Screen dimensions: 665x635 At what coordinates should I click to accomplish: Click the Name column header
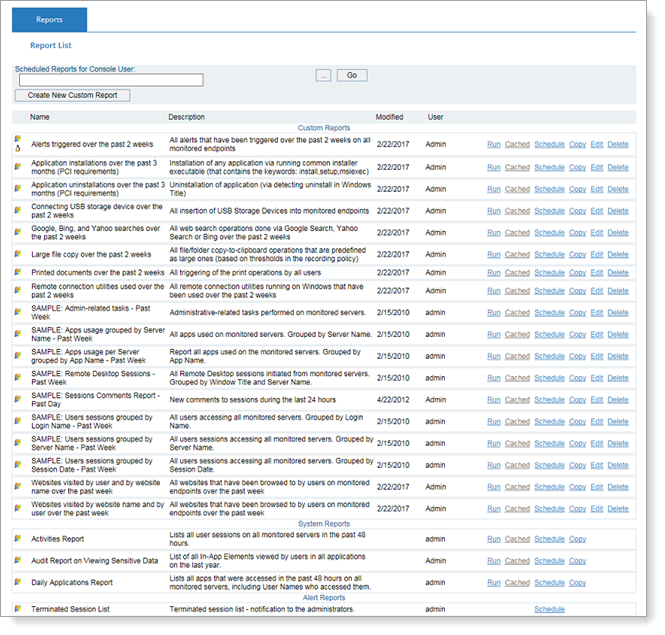(40, 117)
